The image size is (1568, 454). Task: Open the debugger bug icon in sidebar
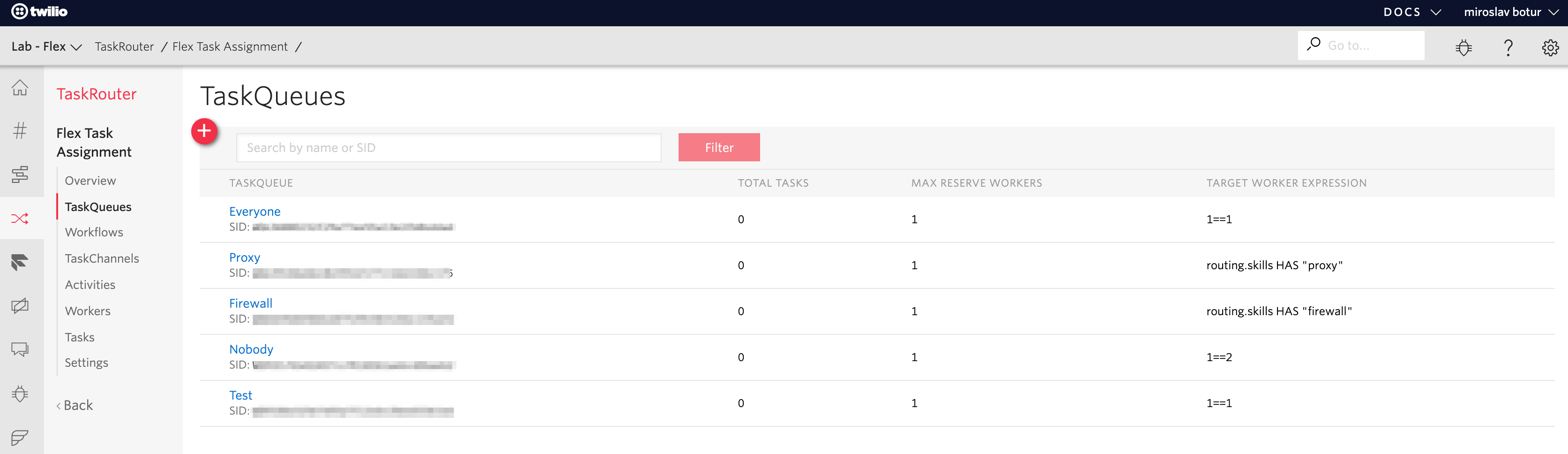point(20,393)
